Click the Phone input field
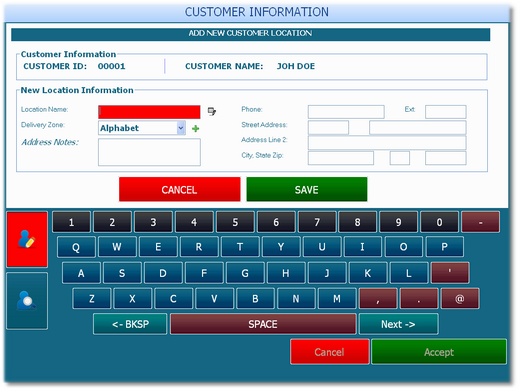520x392 pixels. pos(346,112)
